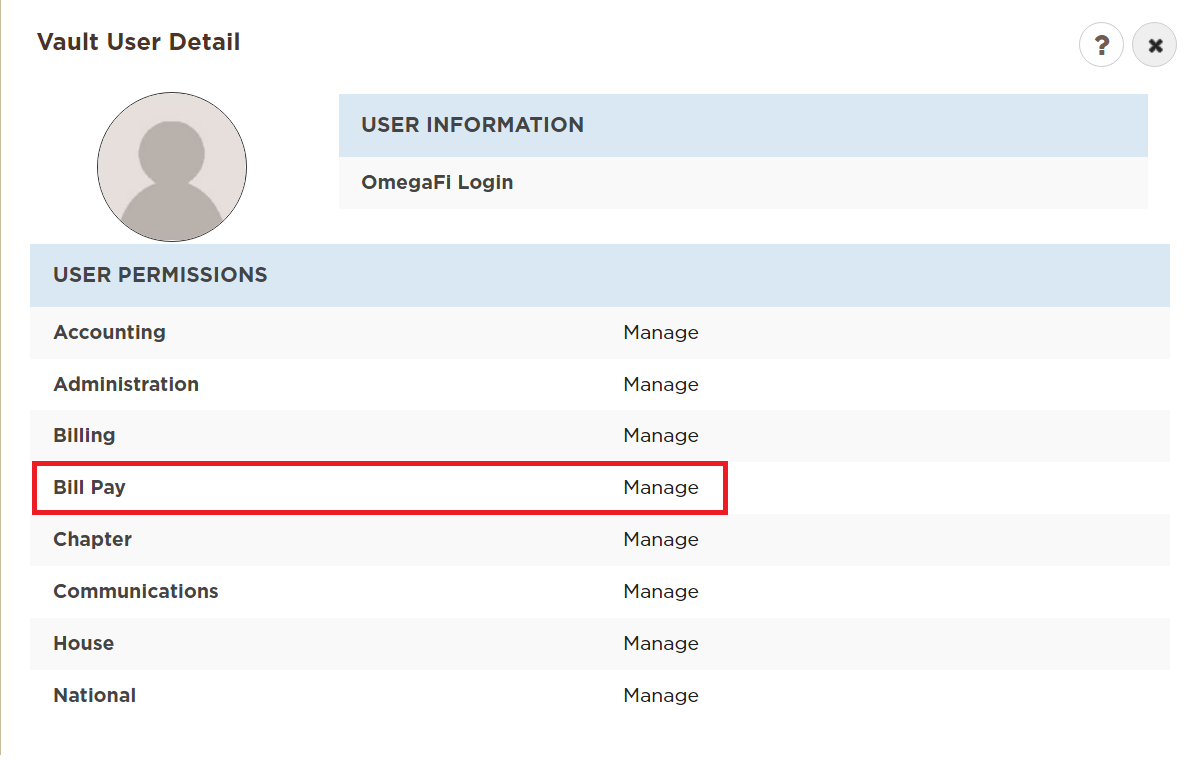This screenshot has height=760, width=1196.
Task: Select the OmegaFi Login row
Action: tap(743, 182)
